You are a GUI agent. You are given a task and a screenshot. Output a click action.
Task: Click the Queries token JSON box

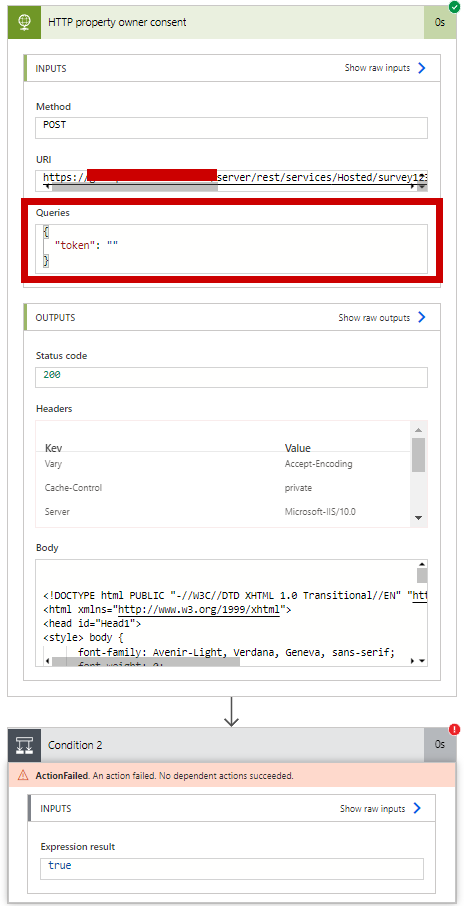231,248
